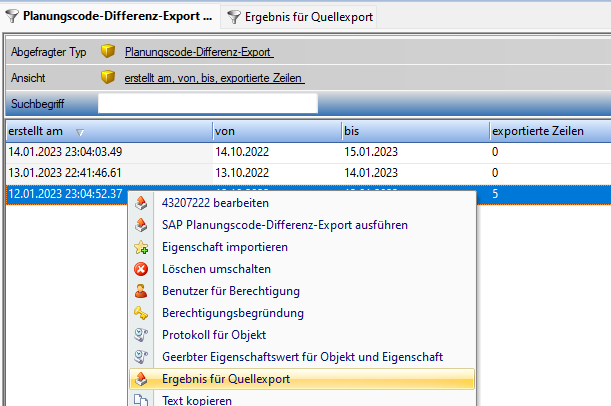Click the funnel icon on Ergebnis für Quellexport tab

[233, 16]
